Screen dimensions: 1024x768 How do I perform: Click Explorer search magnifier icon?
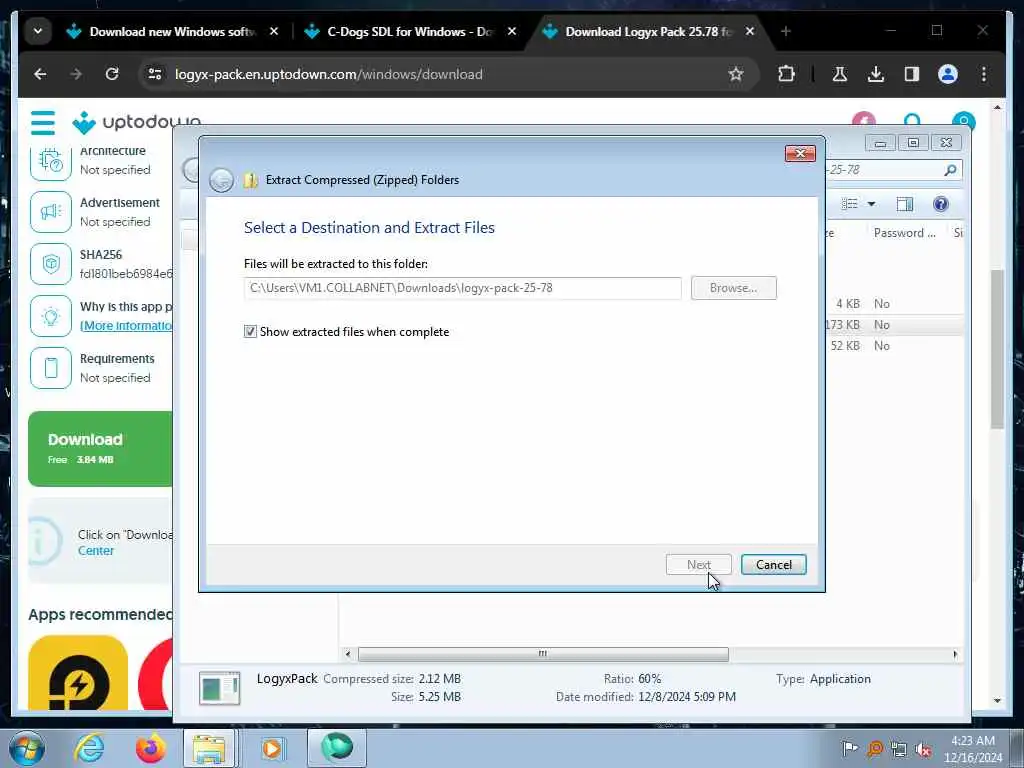[x=950, y=170]
